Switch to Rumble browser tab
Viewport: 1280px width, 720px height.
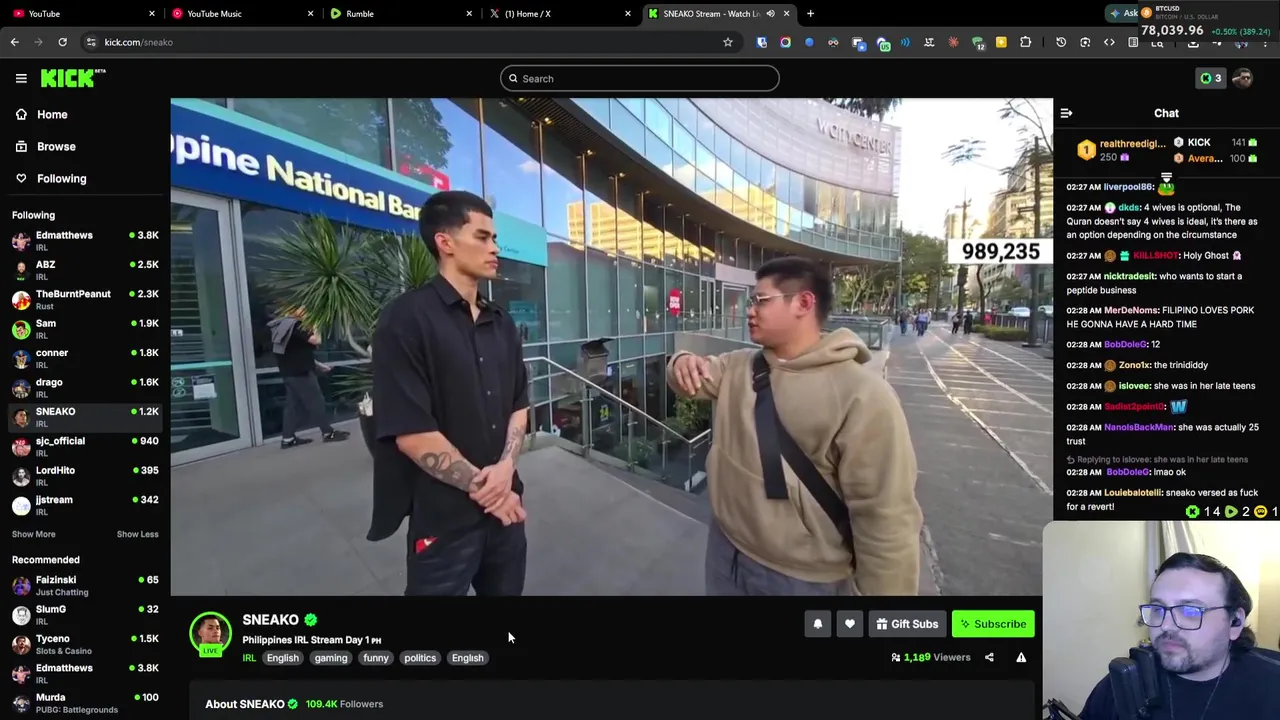399,13
